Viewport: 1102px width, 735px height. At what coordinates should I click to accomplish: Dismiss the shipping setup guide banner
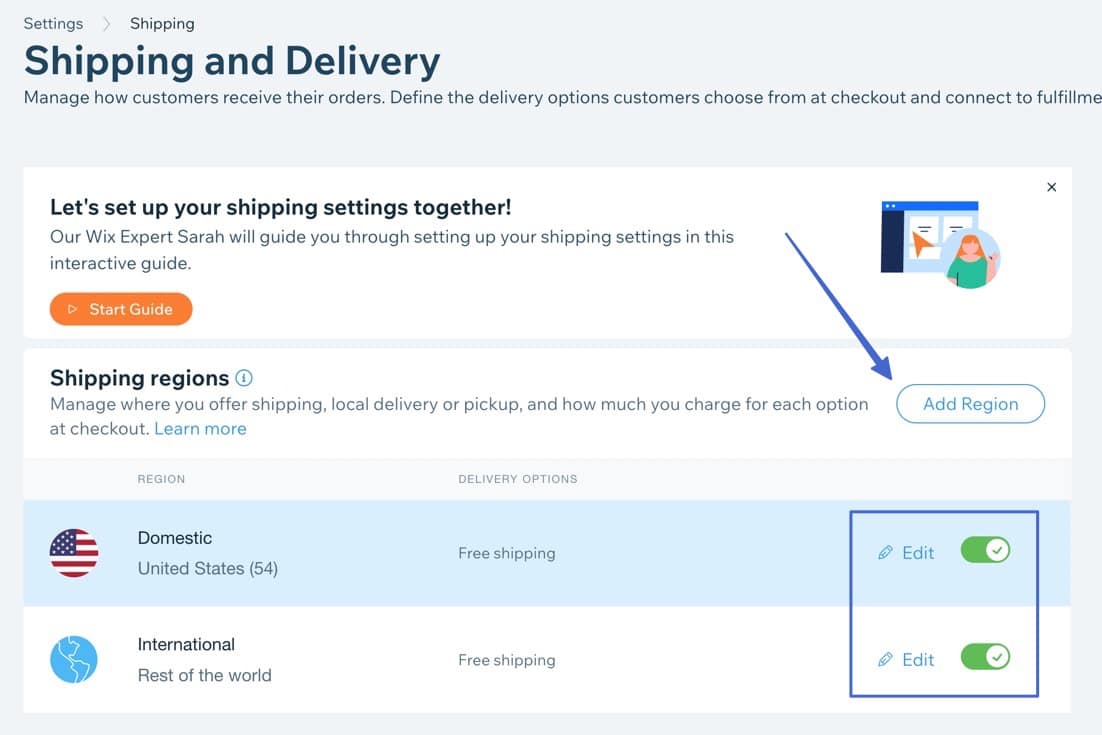pos(1051,187)
